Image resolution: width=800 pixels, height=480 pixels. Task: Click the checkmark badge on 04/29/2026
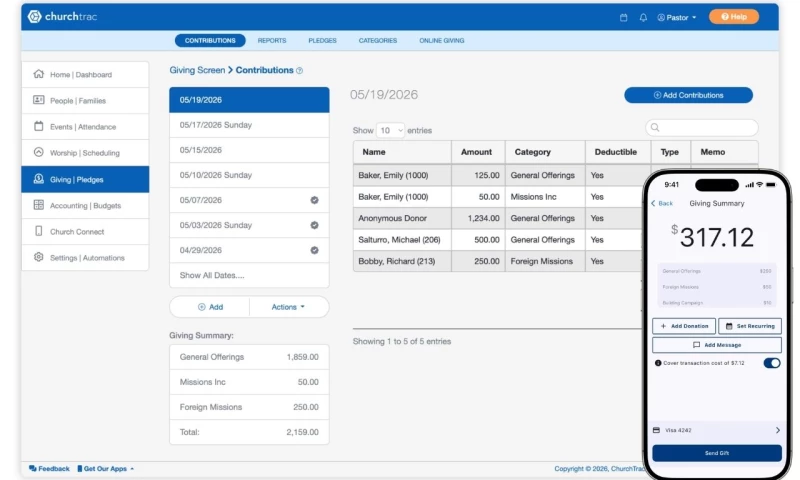pyautogui.click(x=314, y=250)
